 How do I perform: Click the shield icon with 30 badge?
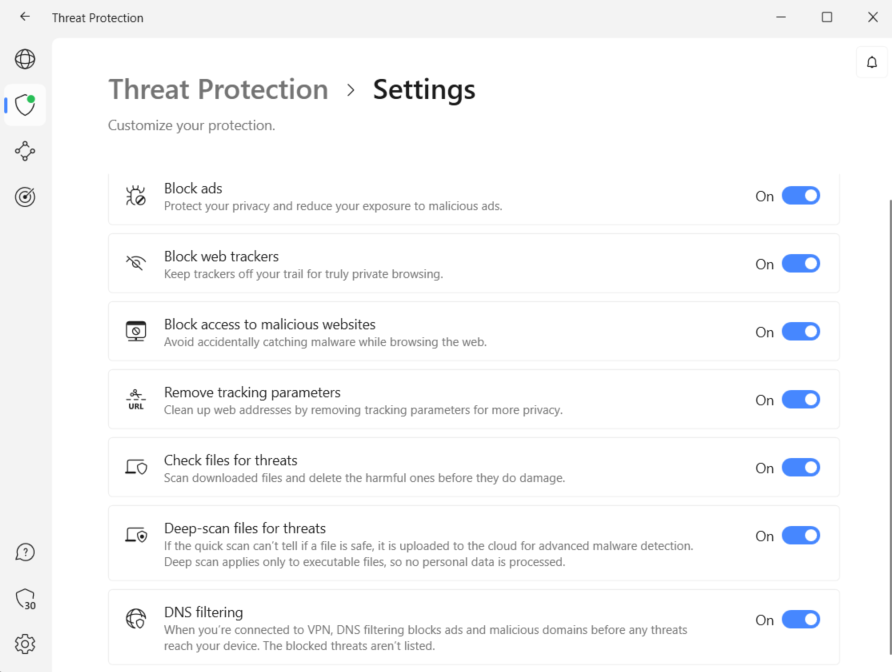point(25,599)
